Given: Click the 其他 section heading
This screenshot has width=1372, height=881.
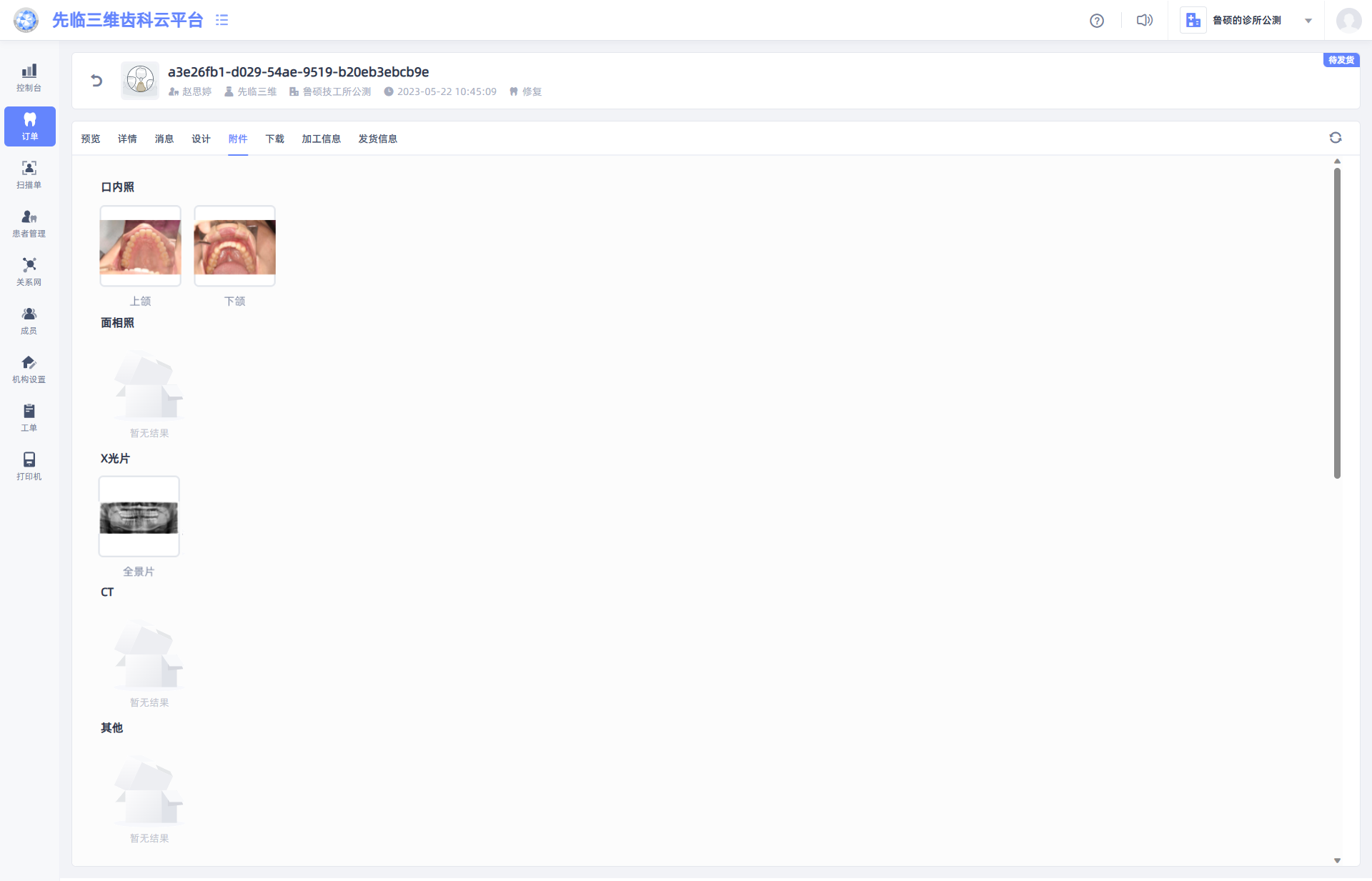Looking at the screenshot, I should [x=111, y=728].
